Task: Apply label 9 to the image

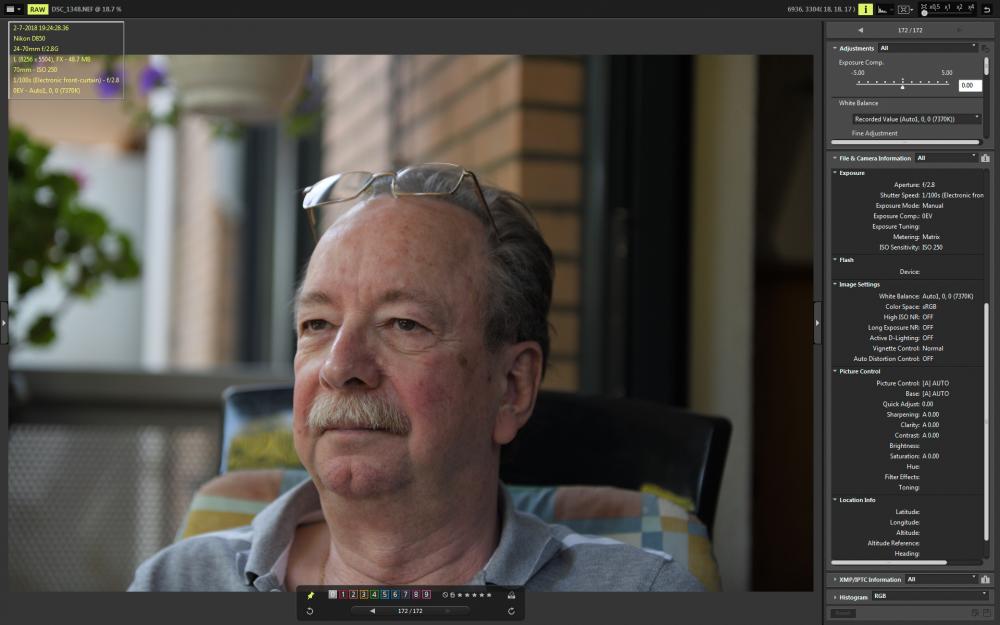Action: 427,594
